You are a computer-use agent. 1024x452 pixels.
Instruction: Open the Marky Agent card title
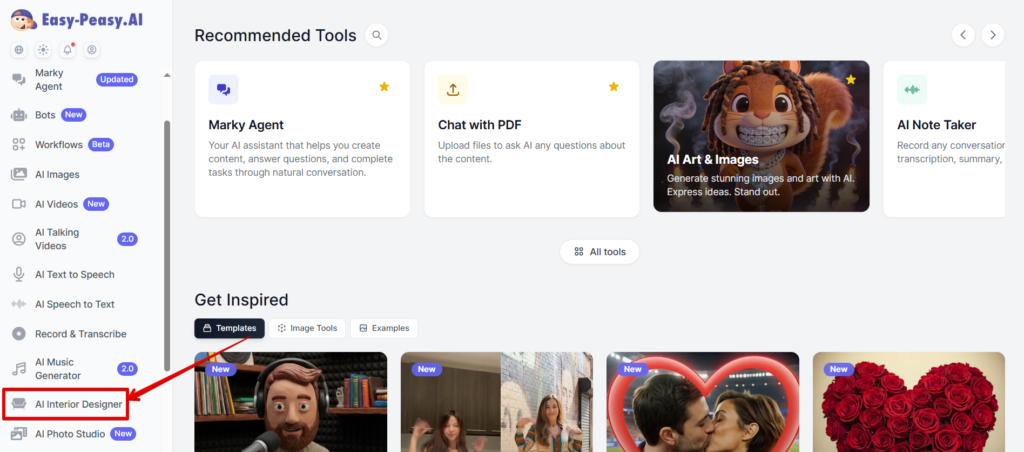pos(246,125)
